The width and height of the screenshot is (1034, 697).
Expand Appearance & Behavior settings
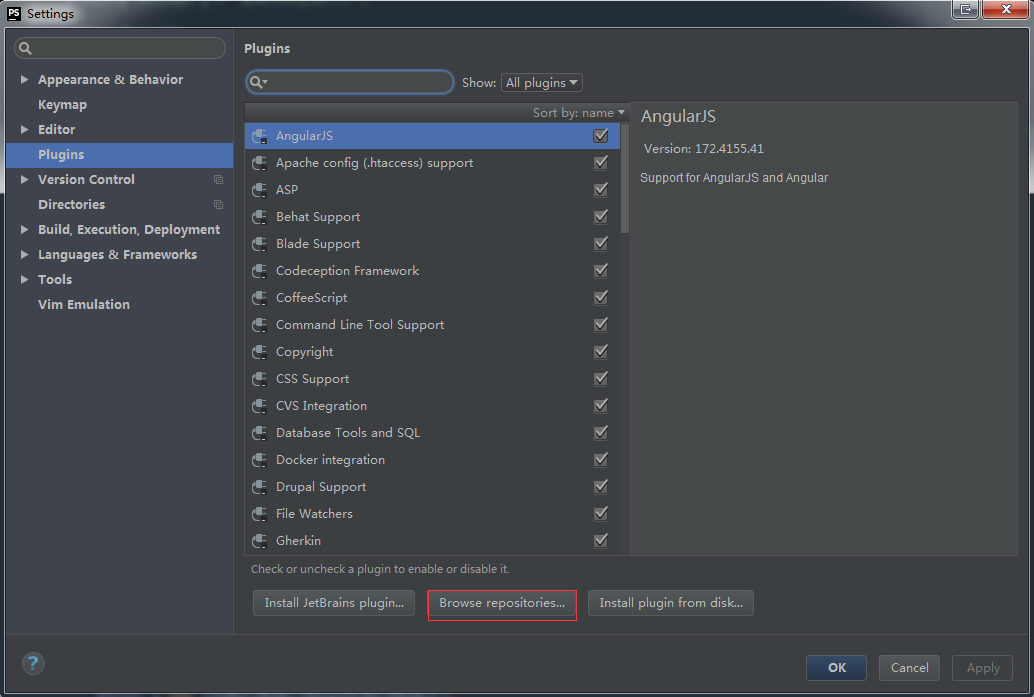[24, 80]
